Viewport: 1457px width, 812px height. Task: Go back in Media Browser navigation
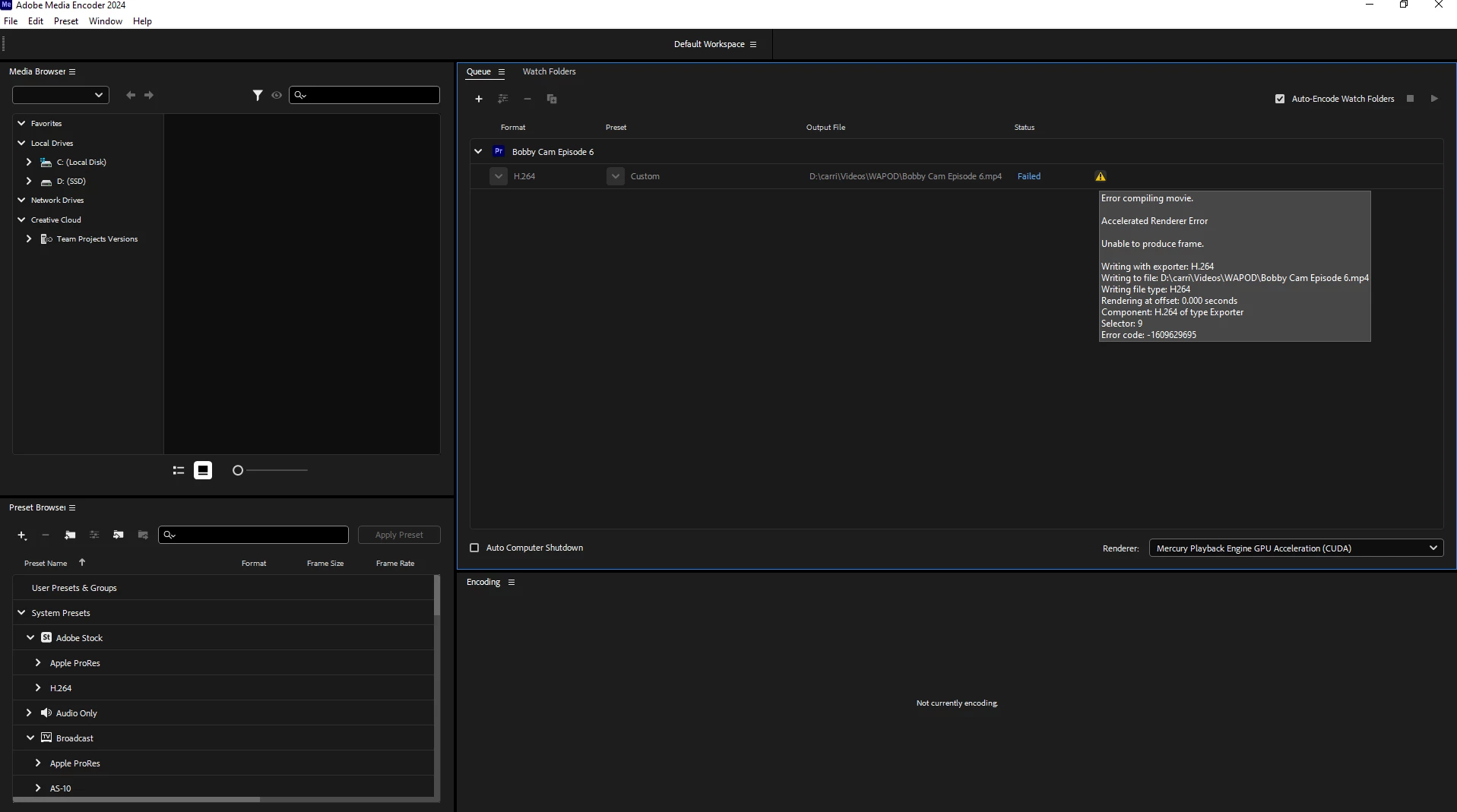[x=131, y=95]
